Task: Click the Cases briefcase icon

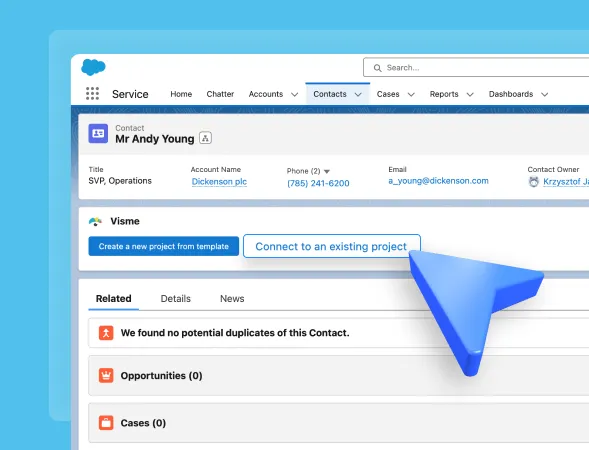Action: coord(106,423)
